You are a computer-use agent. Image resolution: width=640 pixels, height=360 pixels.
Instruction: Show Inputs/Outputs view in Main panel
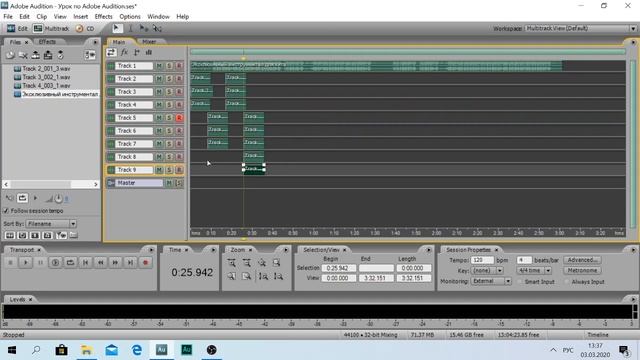111,52
